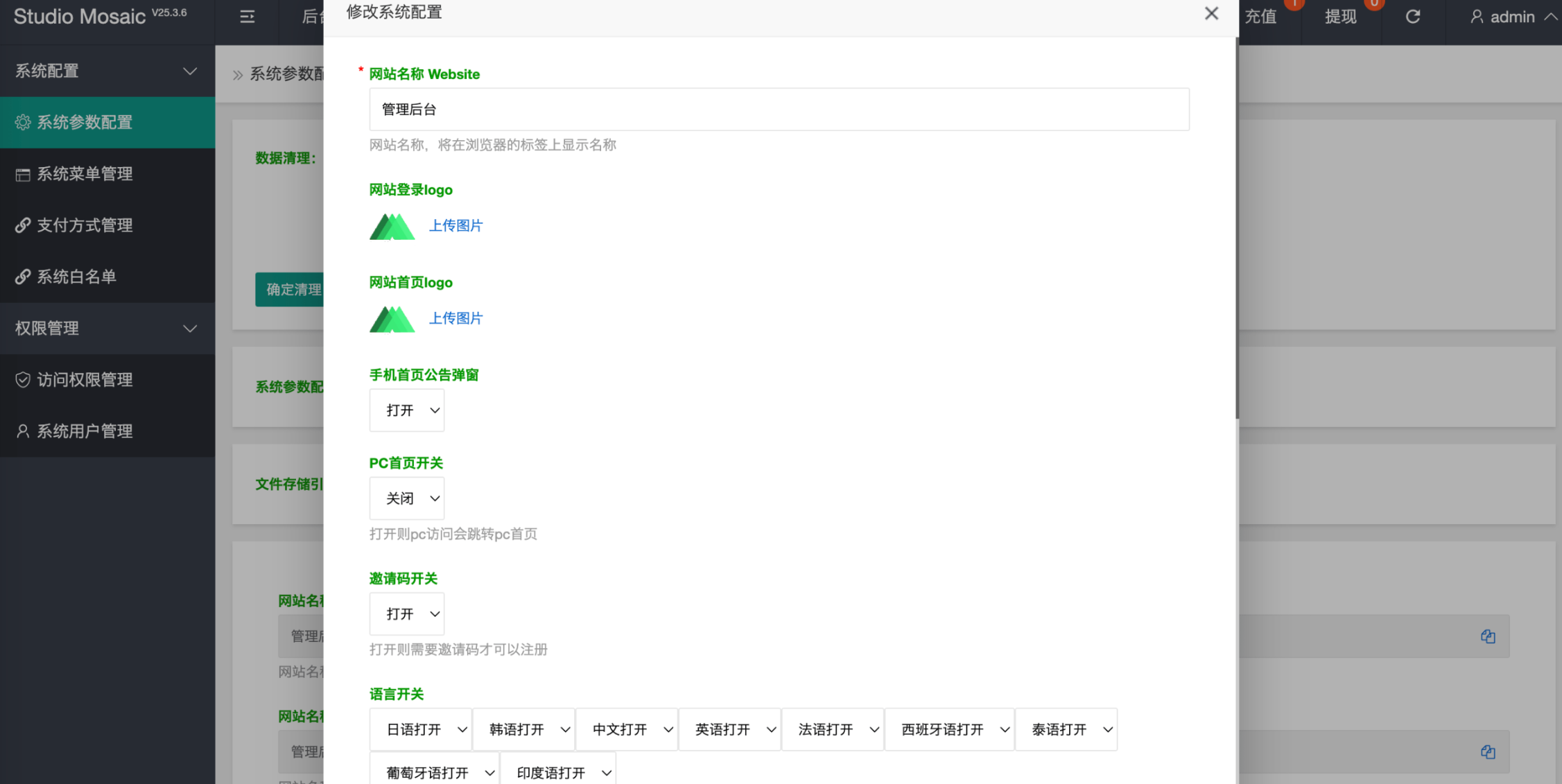Close the system config dialog
The width and height of the screenshot is (1562, 784).
click(x=1210, y=13)
